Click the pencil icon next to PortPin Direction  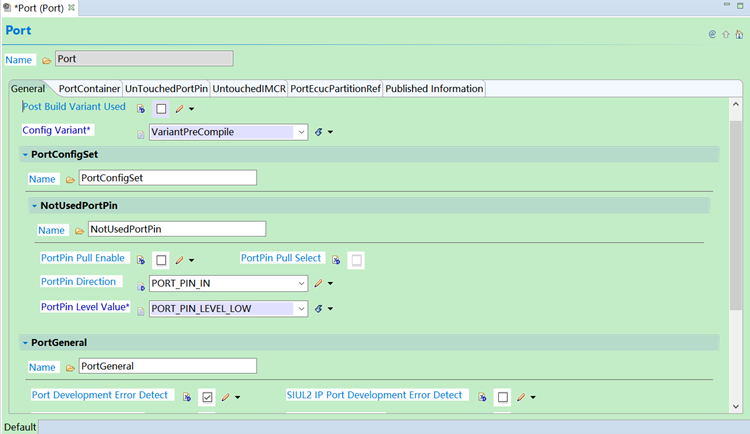coord(319,283)
